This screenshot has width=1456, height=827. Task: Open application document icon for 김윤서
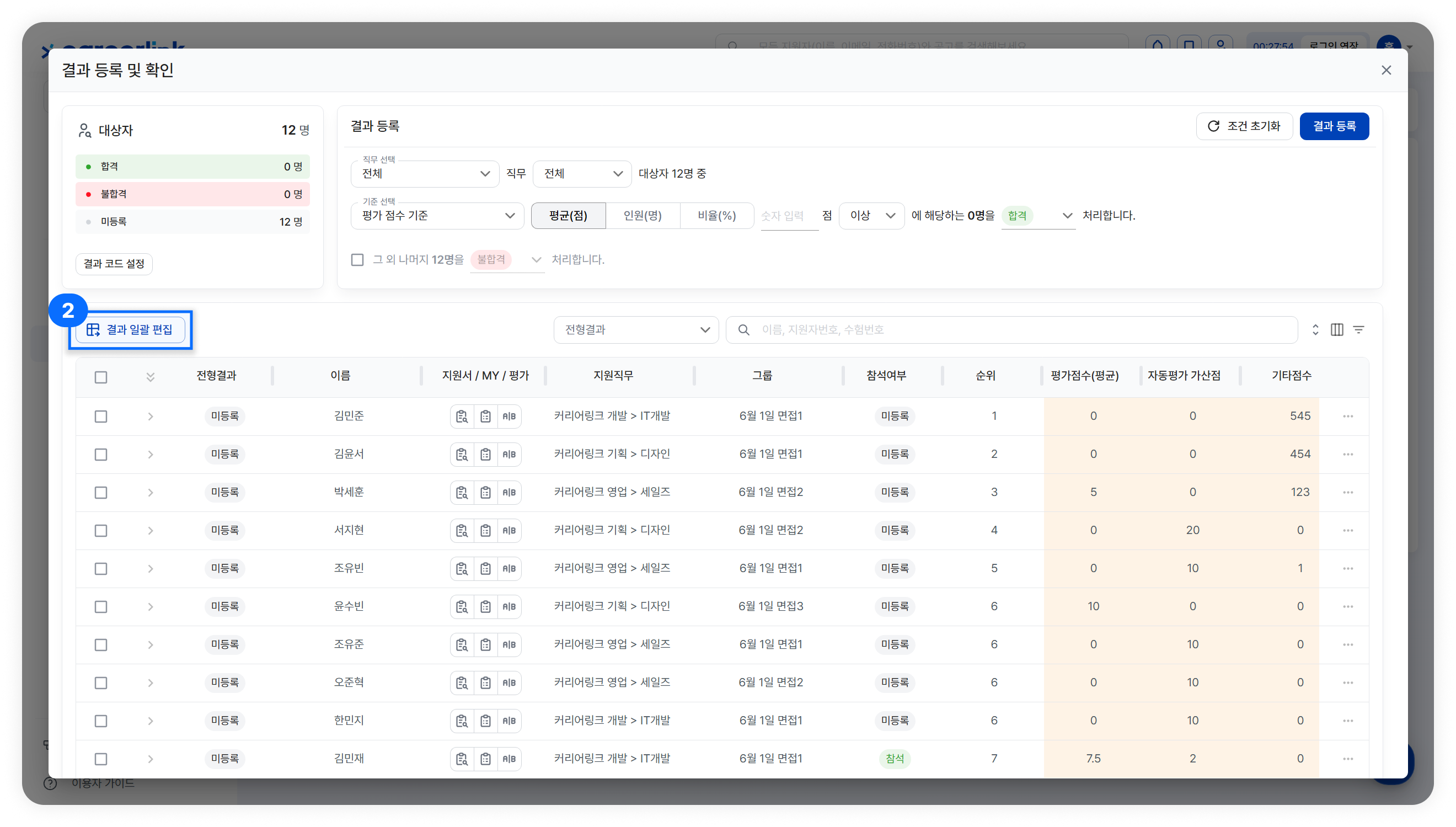tap(462, 455)
